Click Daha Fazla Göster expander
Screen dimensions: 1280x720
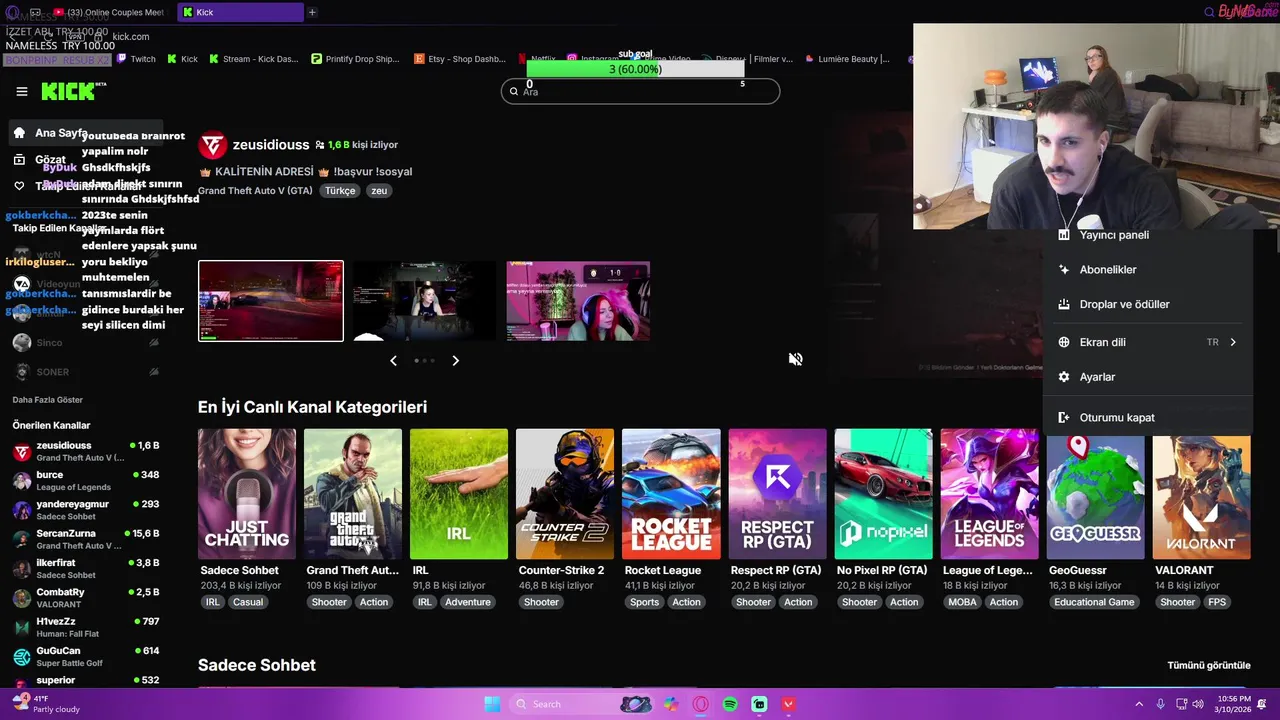point(47,400)
